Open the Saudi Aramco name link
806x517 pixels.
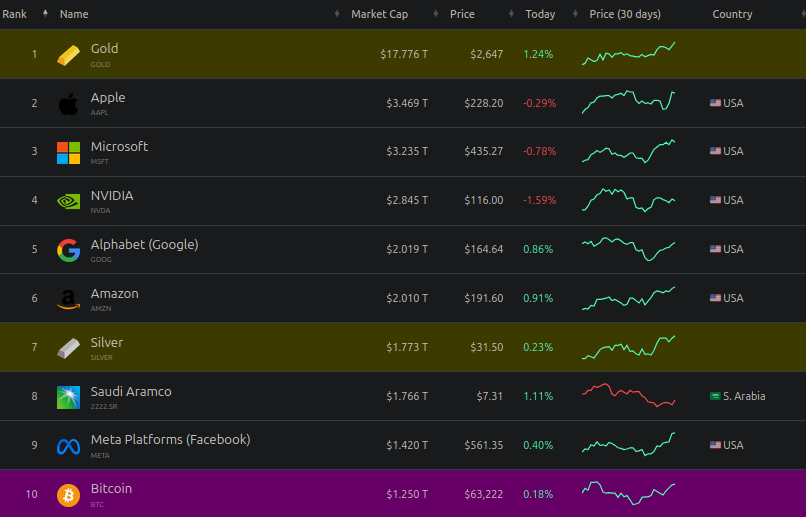coord(131,391)
